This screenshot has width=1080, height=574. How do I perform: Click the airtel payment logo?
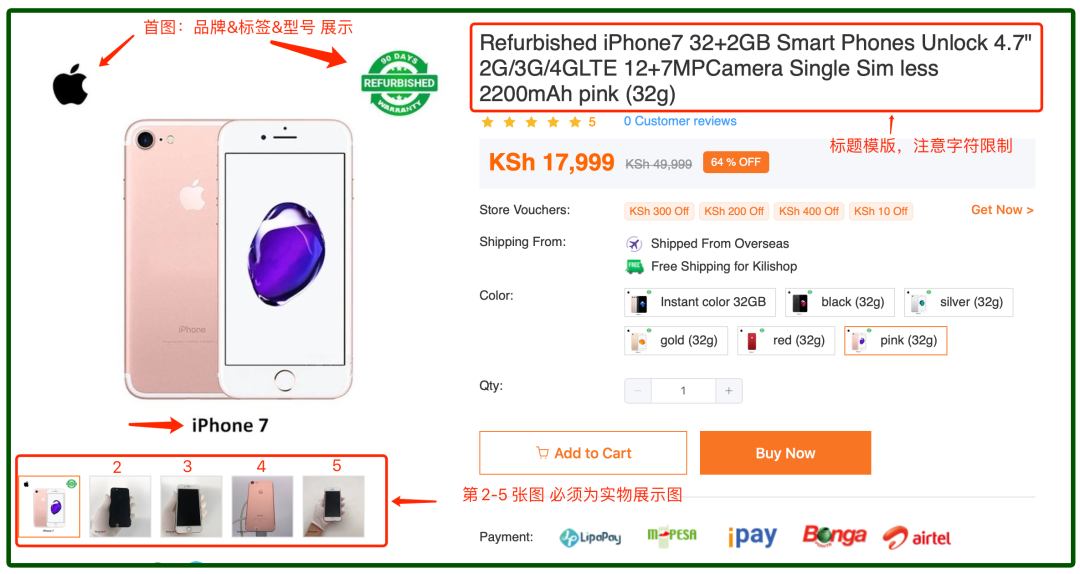coord(917,537)
